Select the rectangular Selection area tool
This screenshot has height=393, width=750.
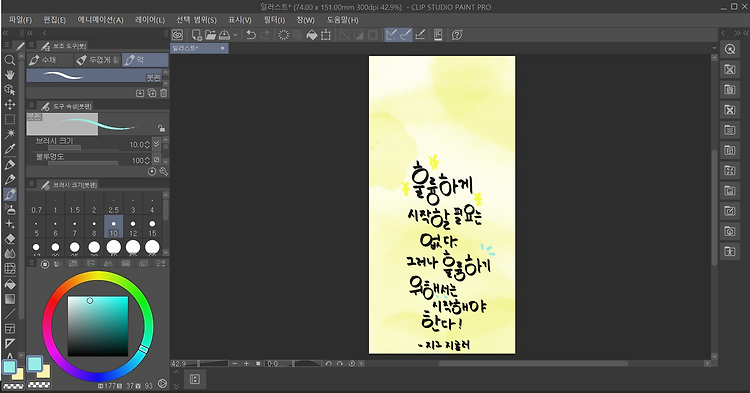coord(10,120)
